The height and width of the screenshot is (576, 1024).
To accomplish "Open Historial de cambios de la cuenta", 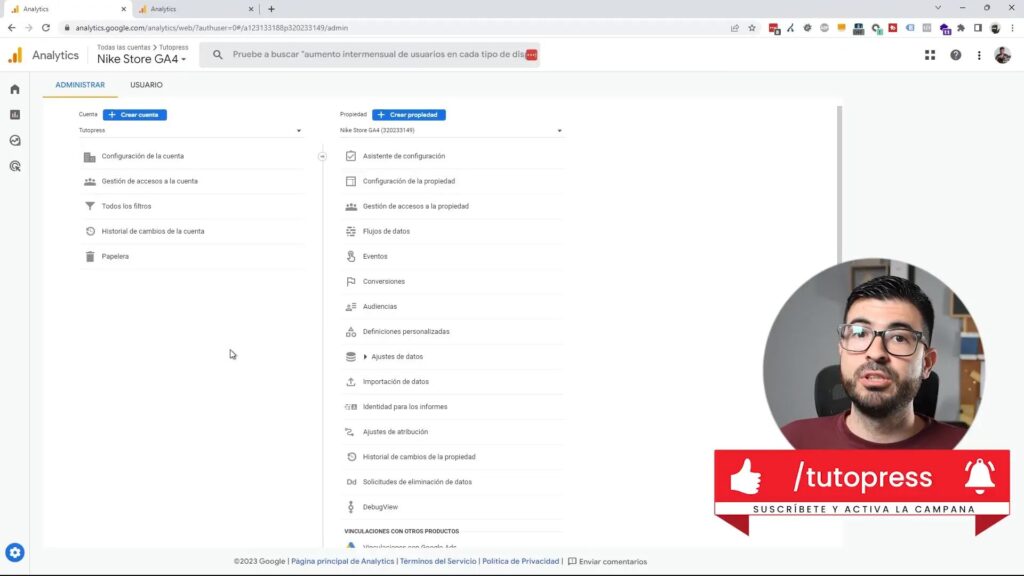I will point(153,231).
